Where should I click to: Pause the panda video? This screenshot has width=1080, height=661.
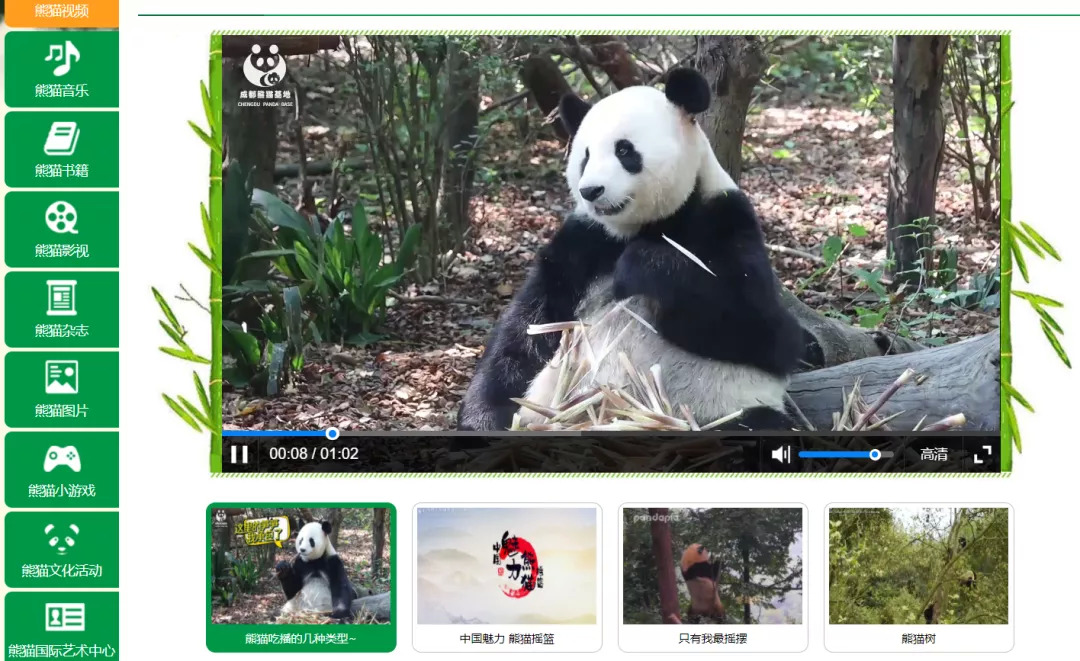[x=239, y=454]
